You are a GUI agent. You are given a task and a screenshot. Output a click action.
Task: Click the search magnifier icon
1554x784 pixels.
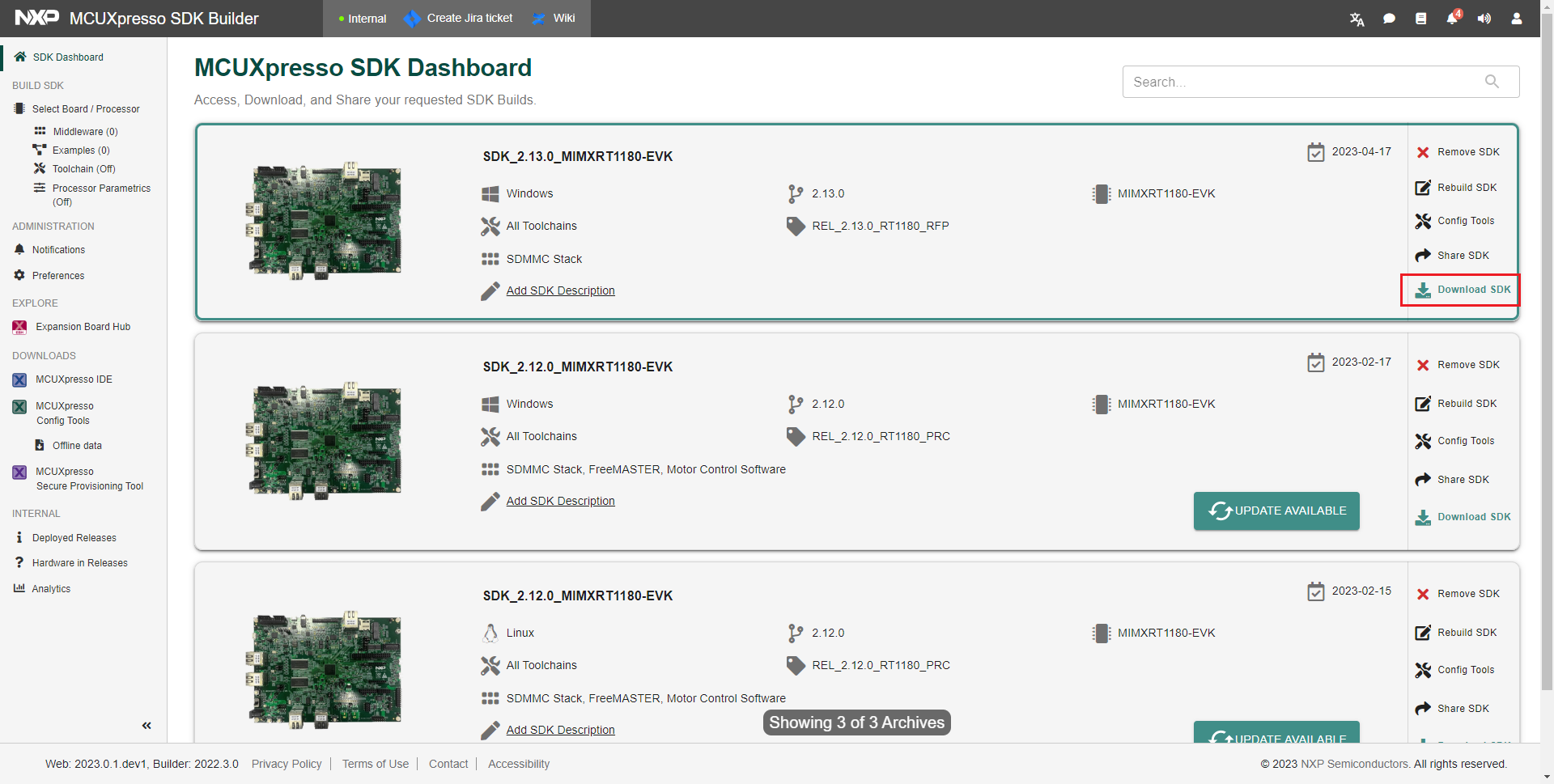(x=1492, y=82)
